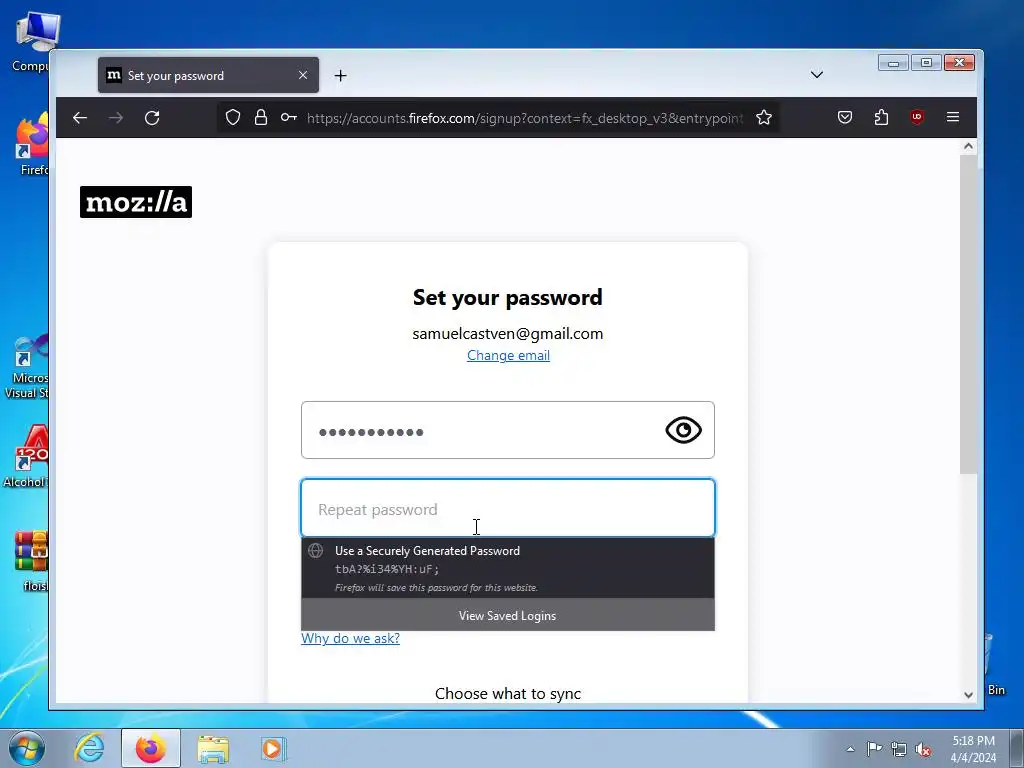Open the Extensions puzzle piece icon
1024x768 pixels.
pos(881,118)
